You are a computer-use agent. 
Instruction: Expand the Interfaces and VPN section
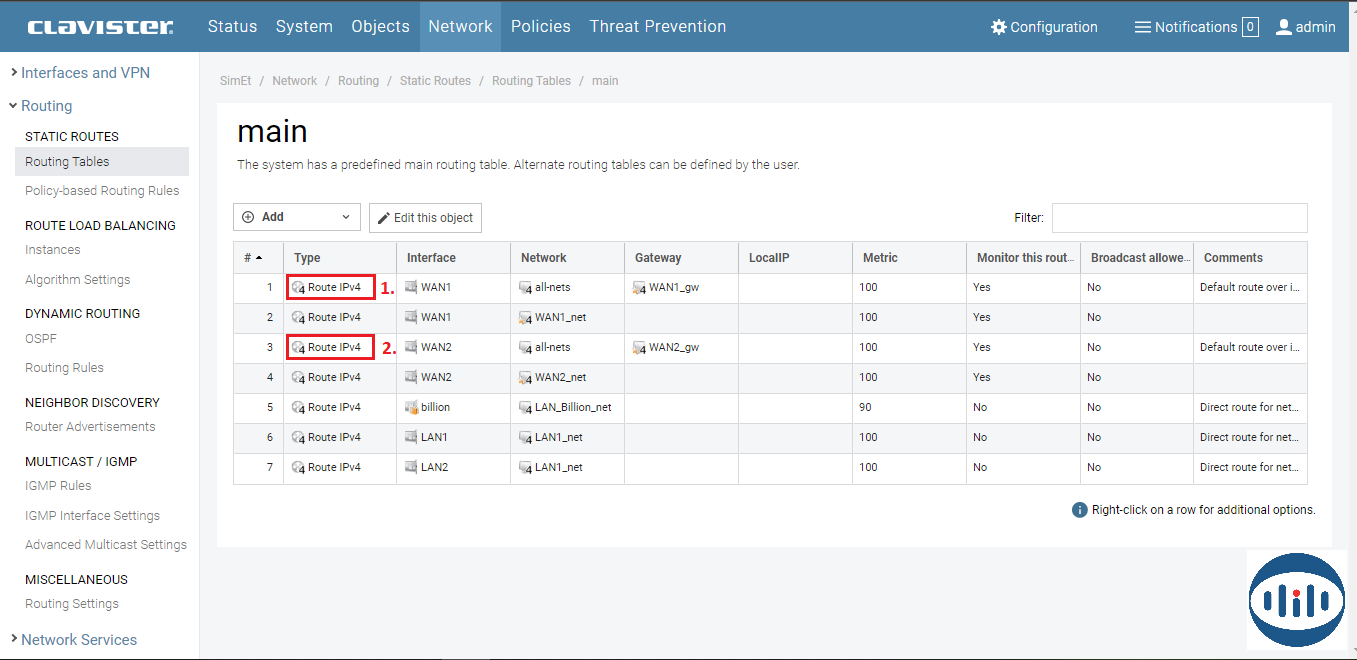85,73
